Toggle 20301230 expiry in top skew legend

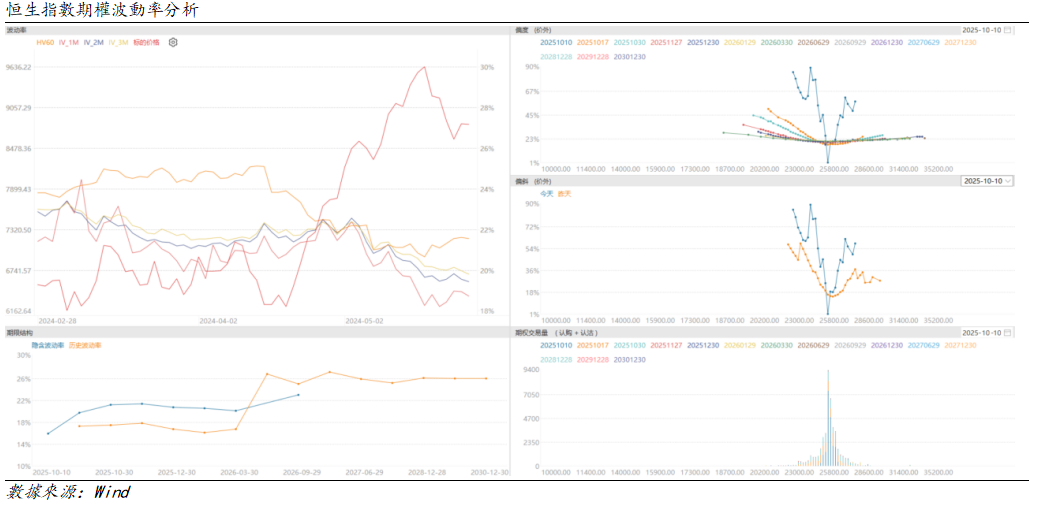click(629, 57)
